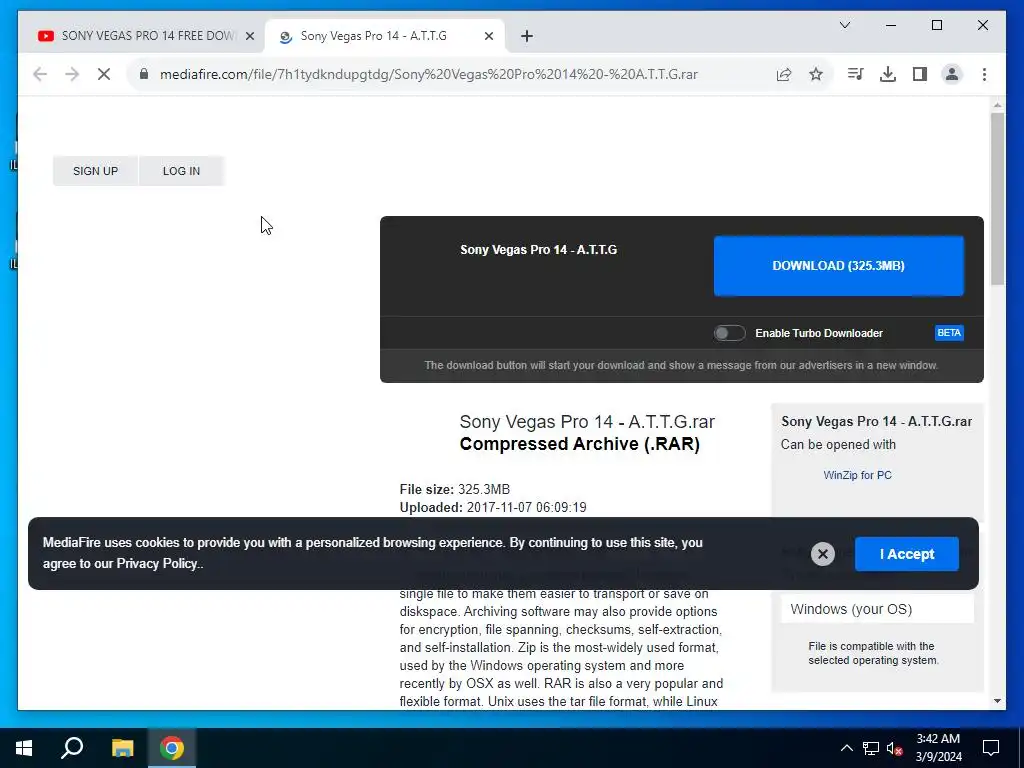Click Uploaded: 2017-11-07 06:09:19 text
The width and height of the screenshot is (1024, 768).
pyautogui.click(x=493, y=507)
